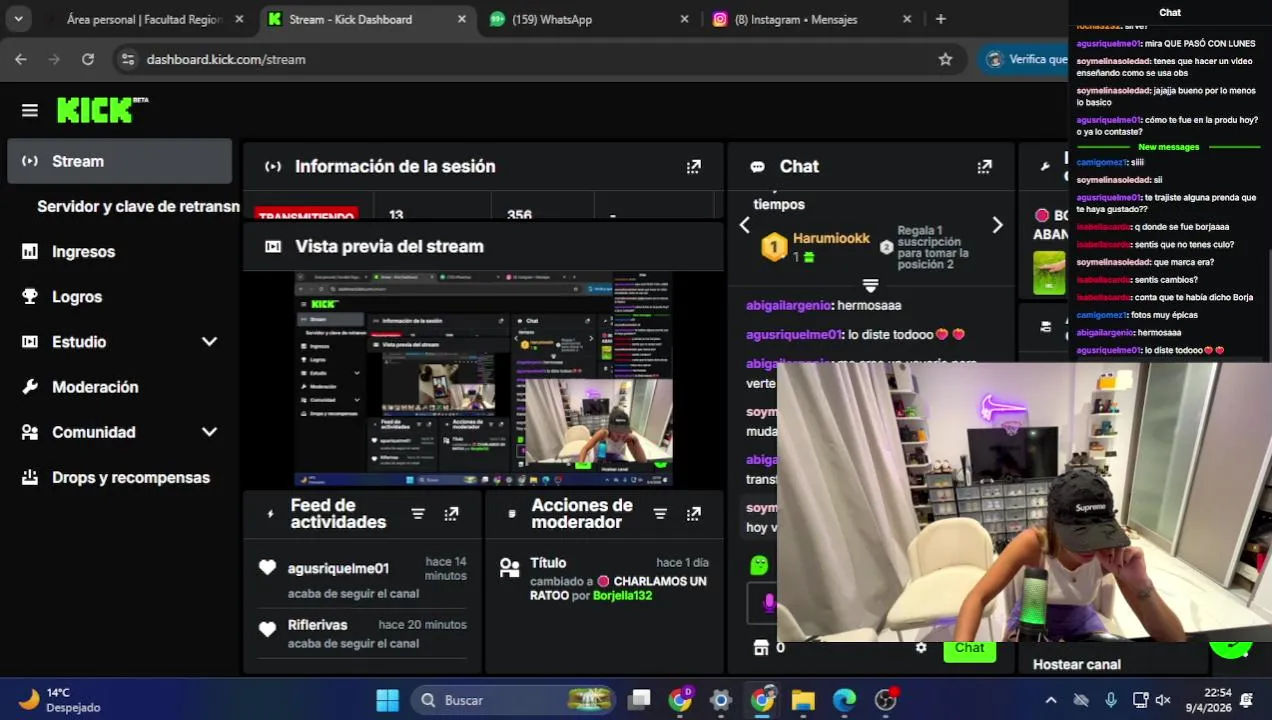The width and height of the screenshot is (1272, 720).
Task: Click the Hostear canal button
Action: pos(1076,664)
